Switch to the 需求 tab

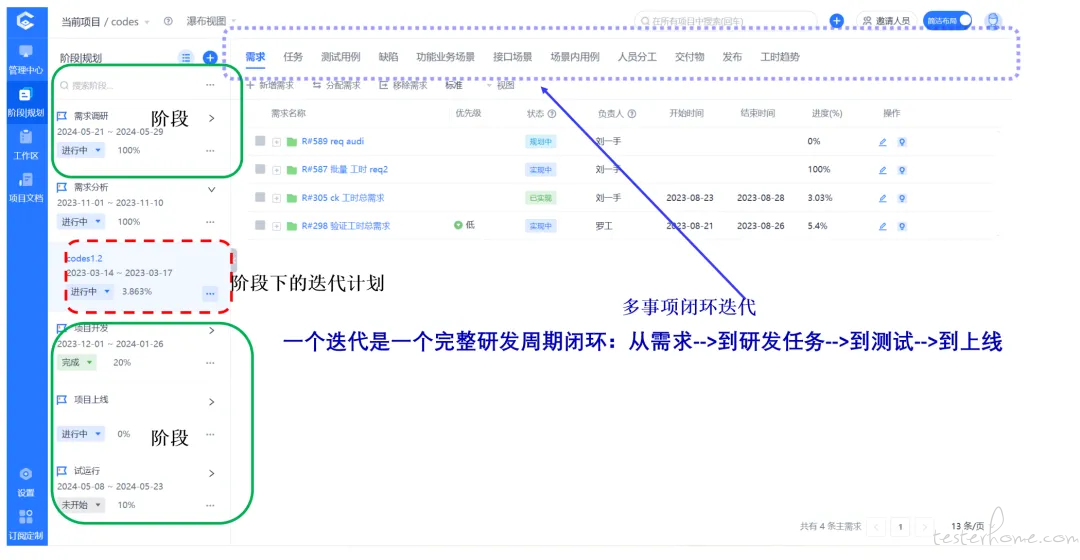click(x=256, y=57)
